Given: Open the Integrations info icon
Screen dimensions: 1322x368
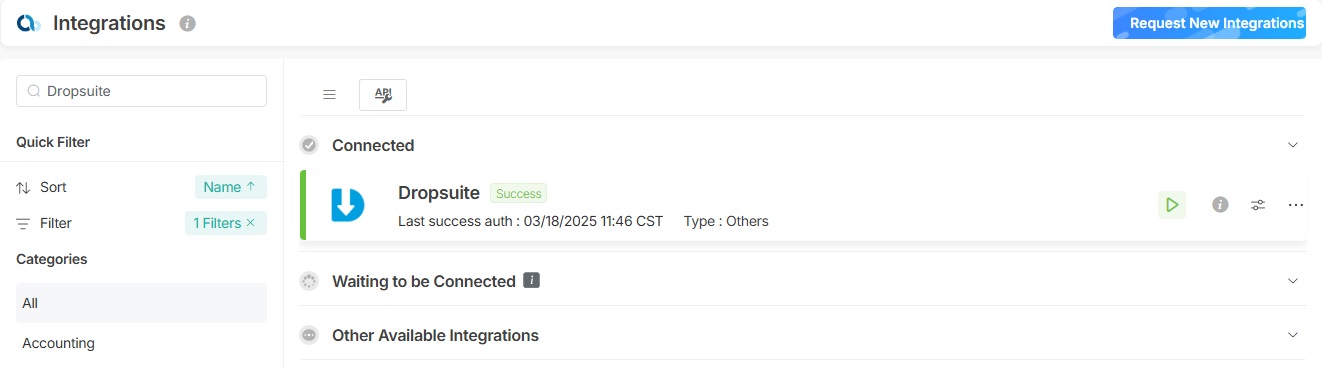Looking at the screenshot, I should 187,23.
